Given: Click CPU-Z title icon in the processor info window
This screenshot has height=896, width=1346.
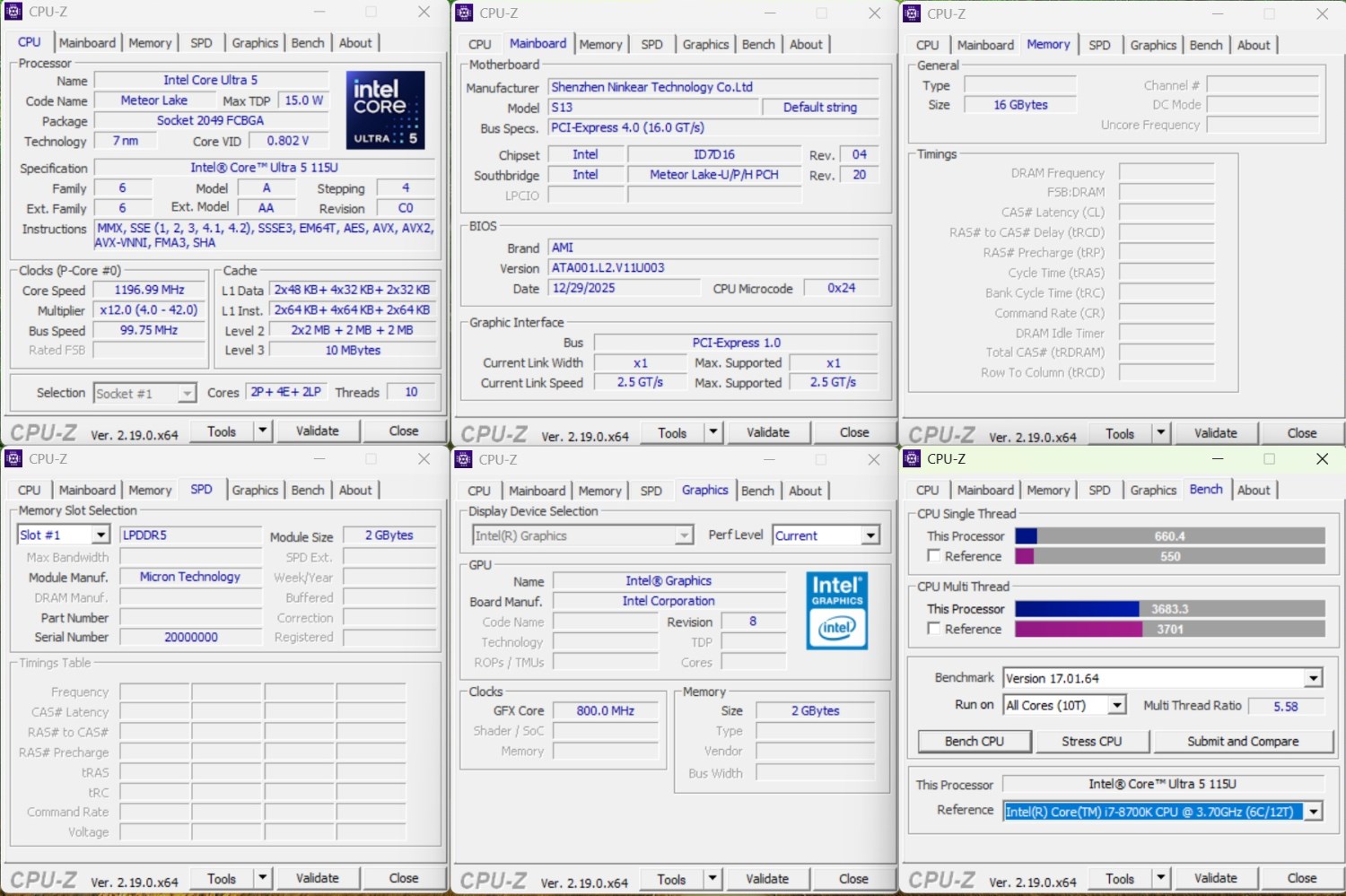Looking at the screenshot, I should [x=13, y=12].
